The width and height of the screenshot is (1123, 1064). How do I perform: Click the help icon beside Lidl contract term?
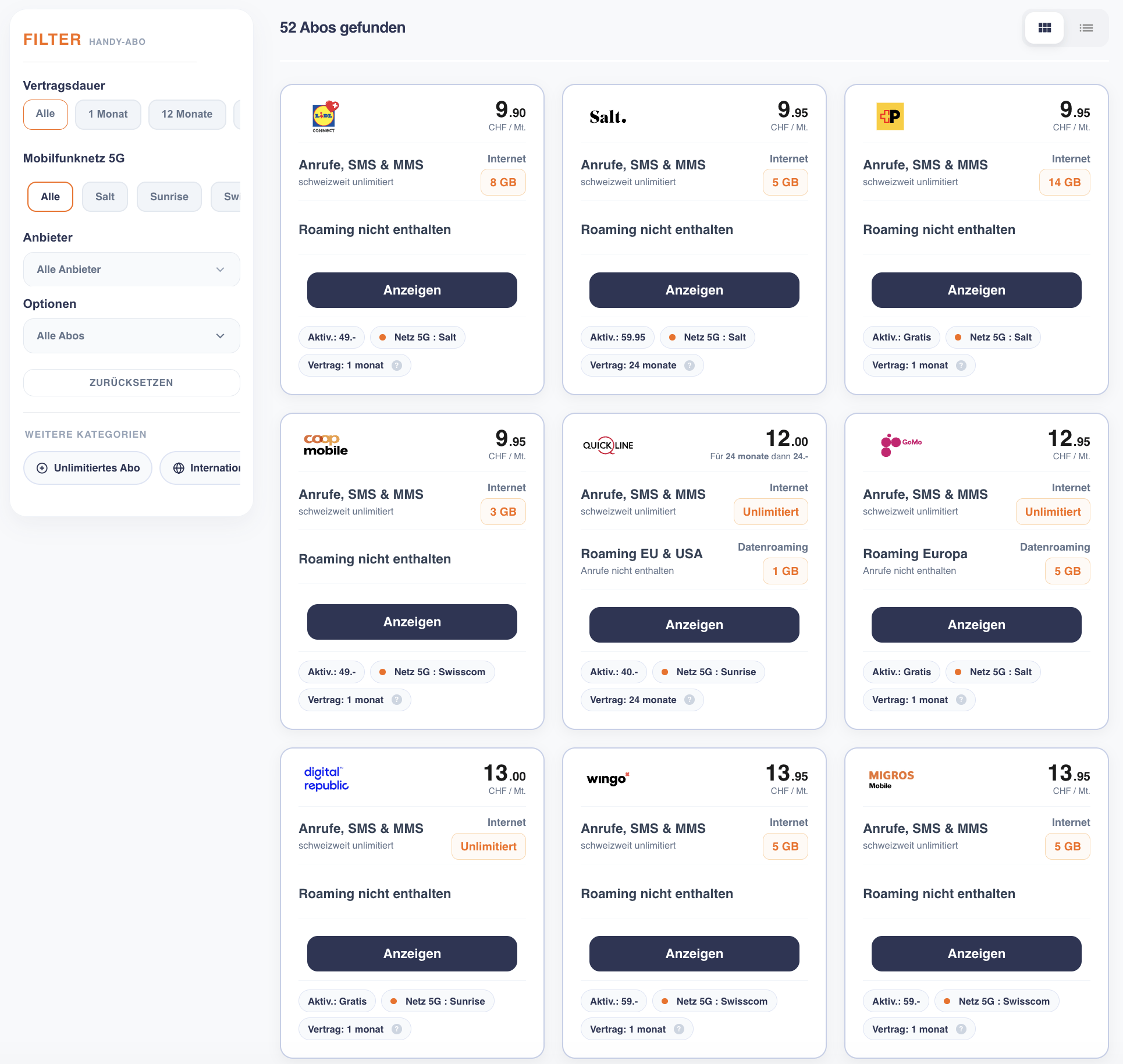point(397,366)
